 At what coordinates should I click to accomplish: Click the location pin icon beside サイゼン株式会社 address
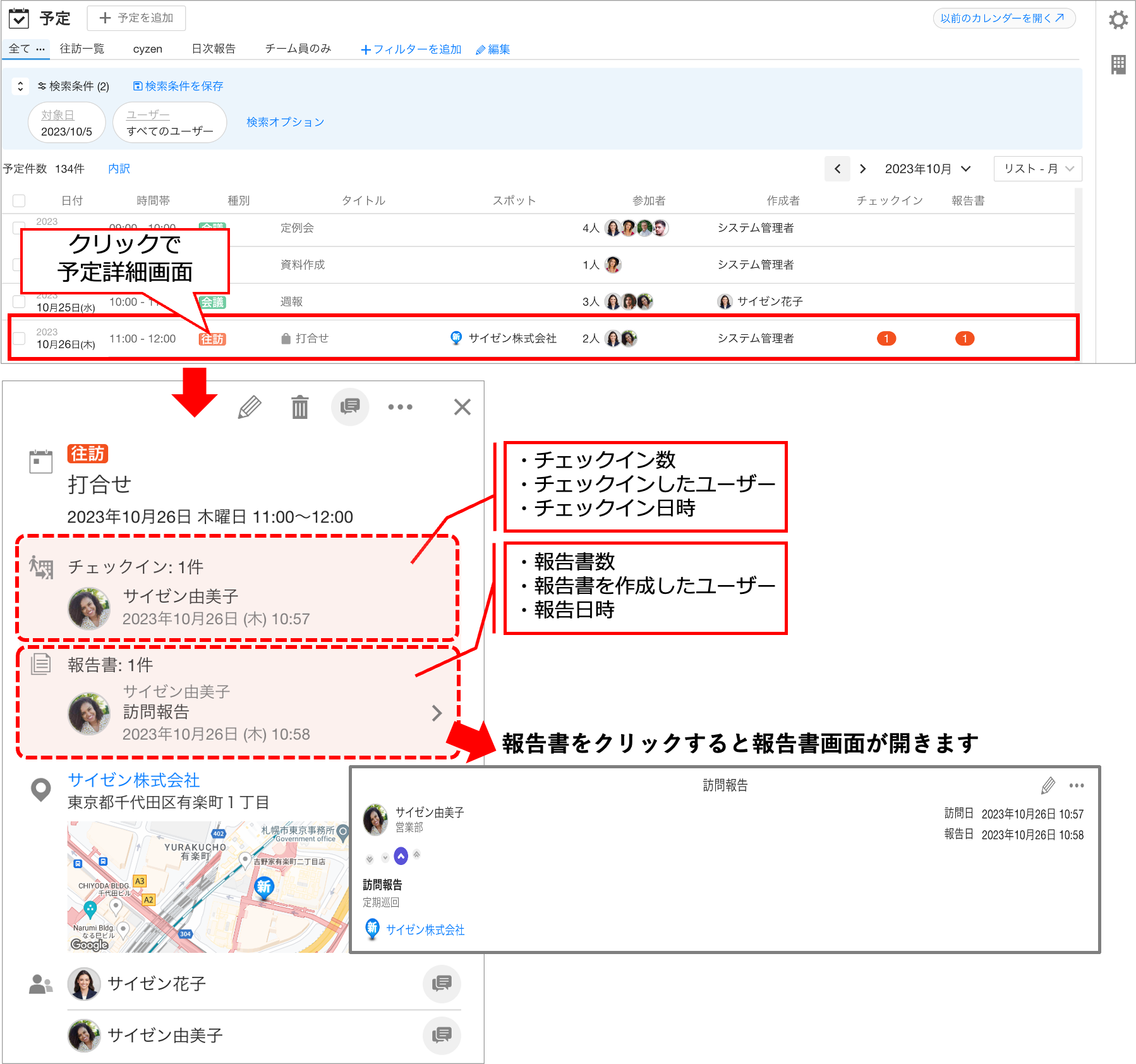(x=41, y=789)
